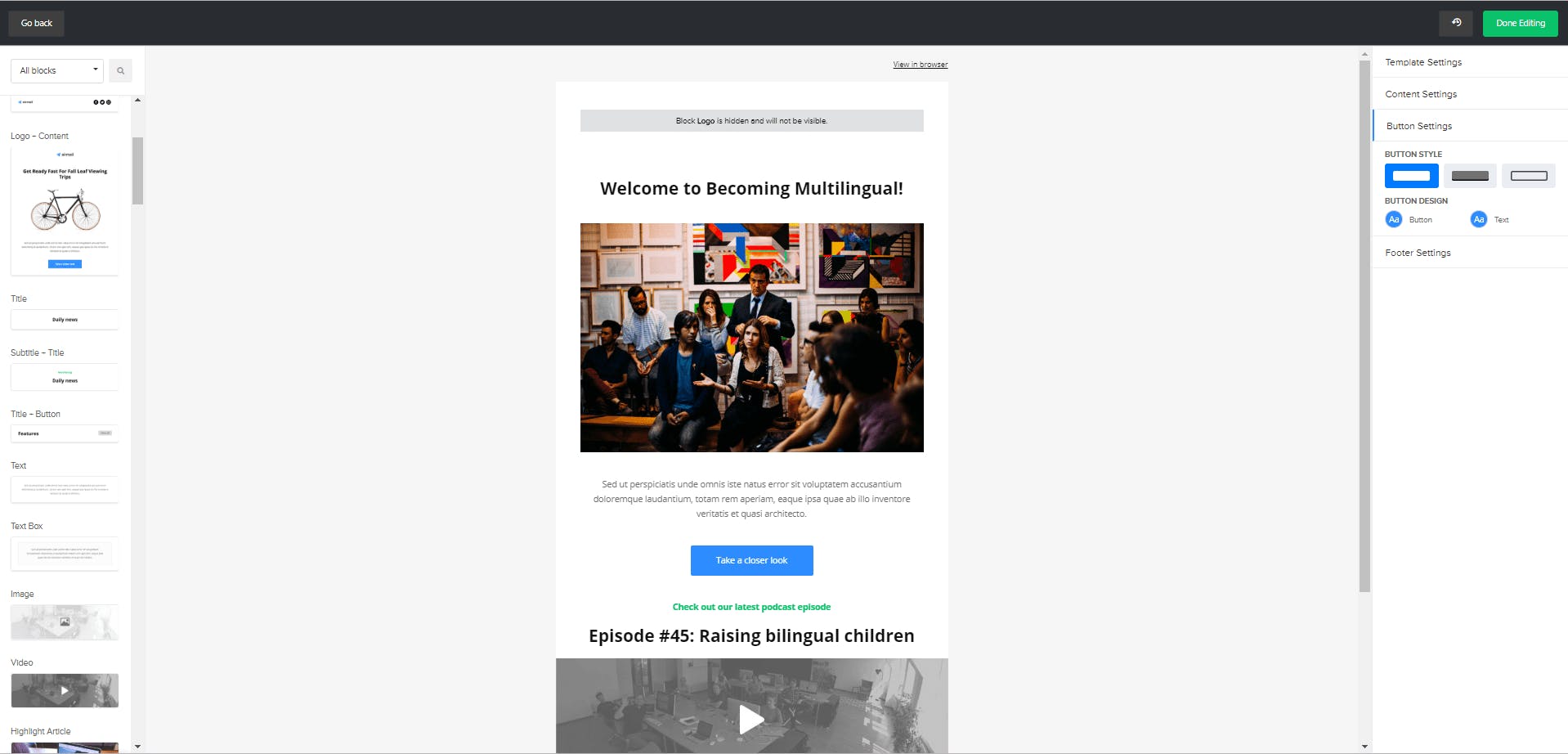This screenshot has width=1568, height=754.
Task: Select the Text block thumbnail
Action: click(65, 489)
